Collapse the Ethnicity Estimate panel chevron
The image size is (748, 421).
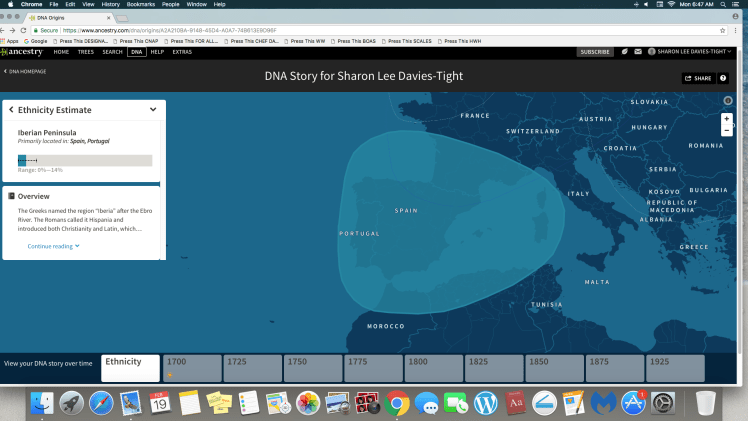pos(153,109)
